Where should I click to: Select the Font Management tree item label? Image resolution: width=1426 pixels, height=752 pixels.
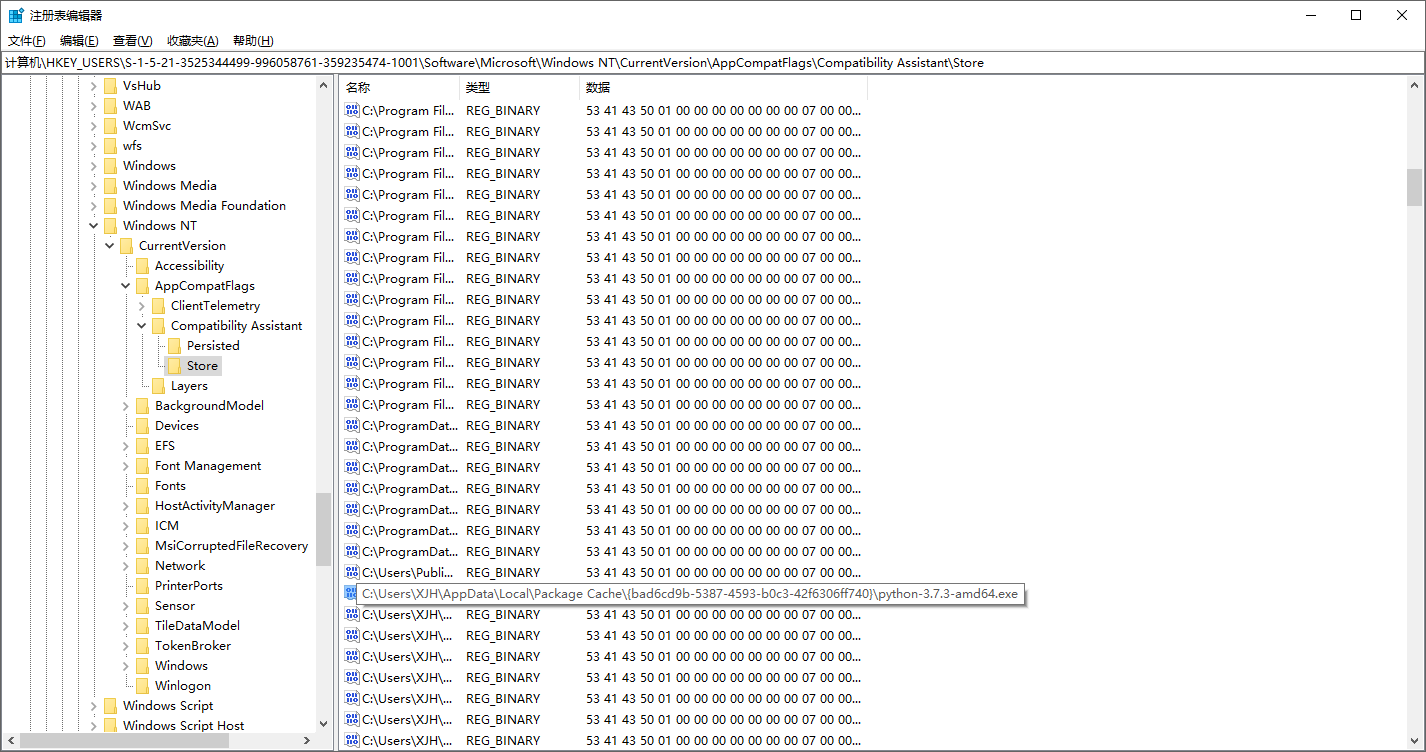tap(207, 466)
